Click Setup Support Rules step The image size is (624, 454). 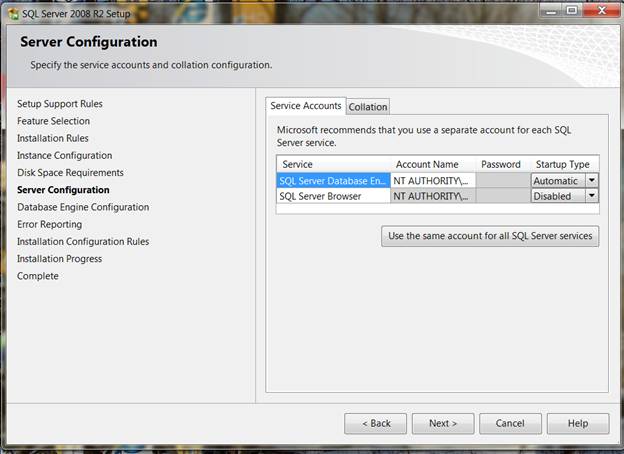60,104
